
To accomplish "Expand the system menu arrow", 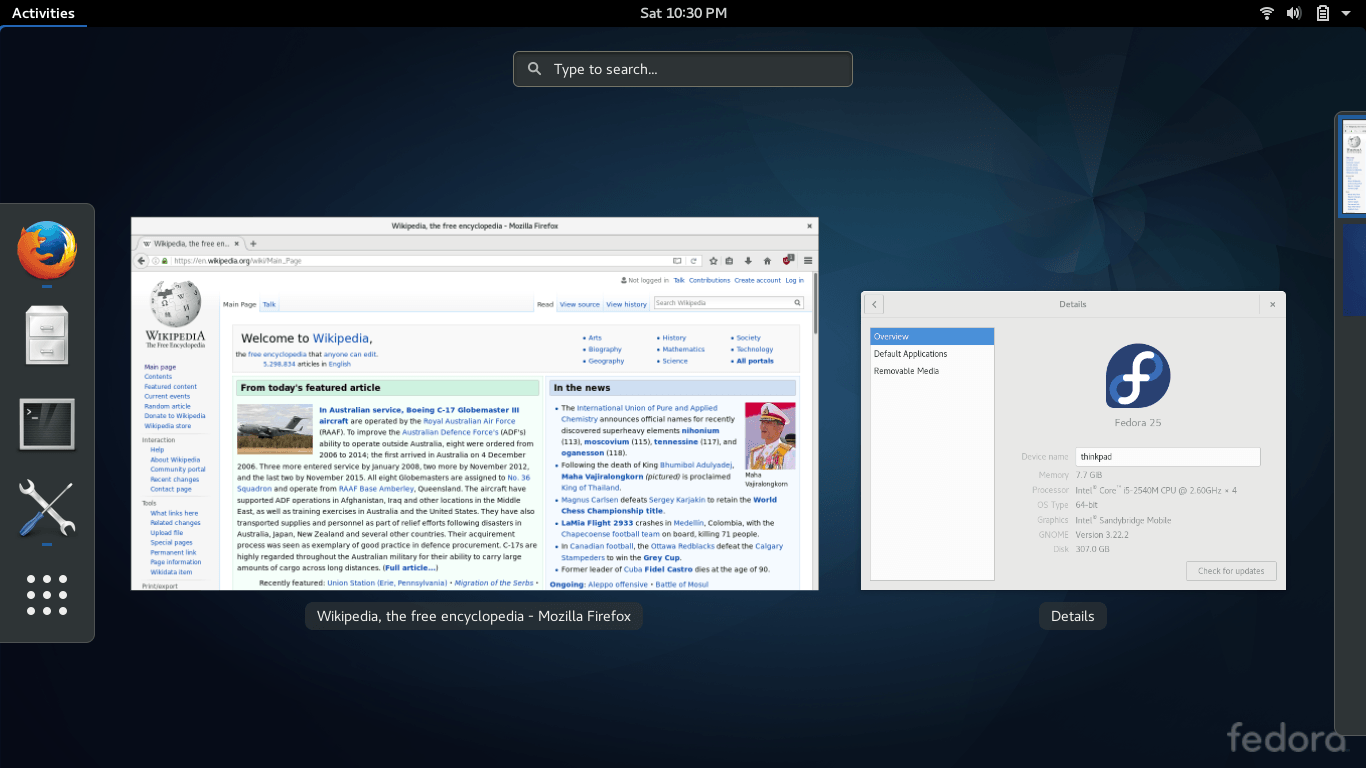I will click(x=1346, y=13).
